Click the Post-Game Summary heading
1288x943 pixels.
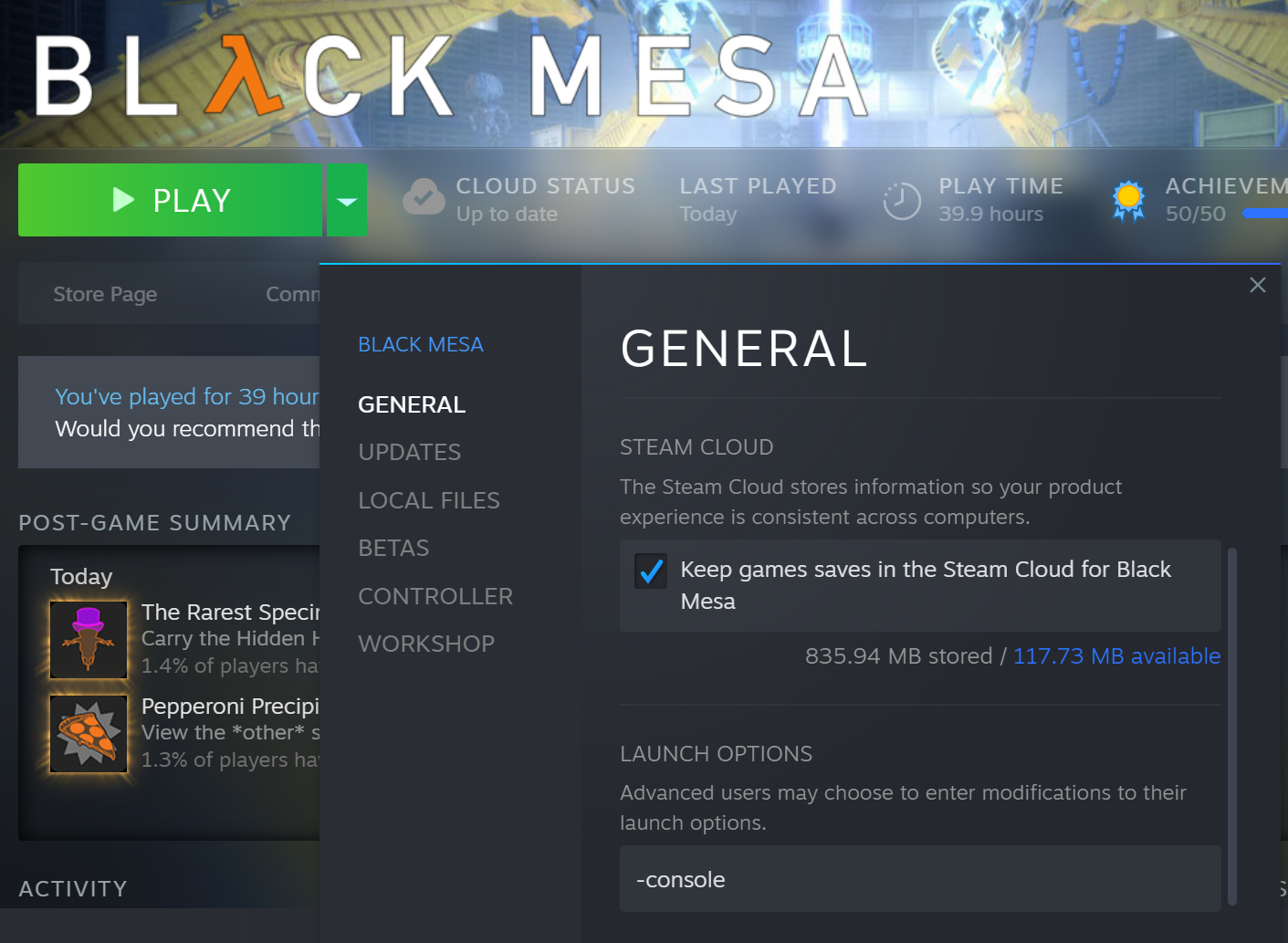[155, 522]
